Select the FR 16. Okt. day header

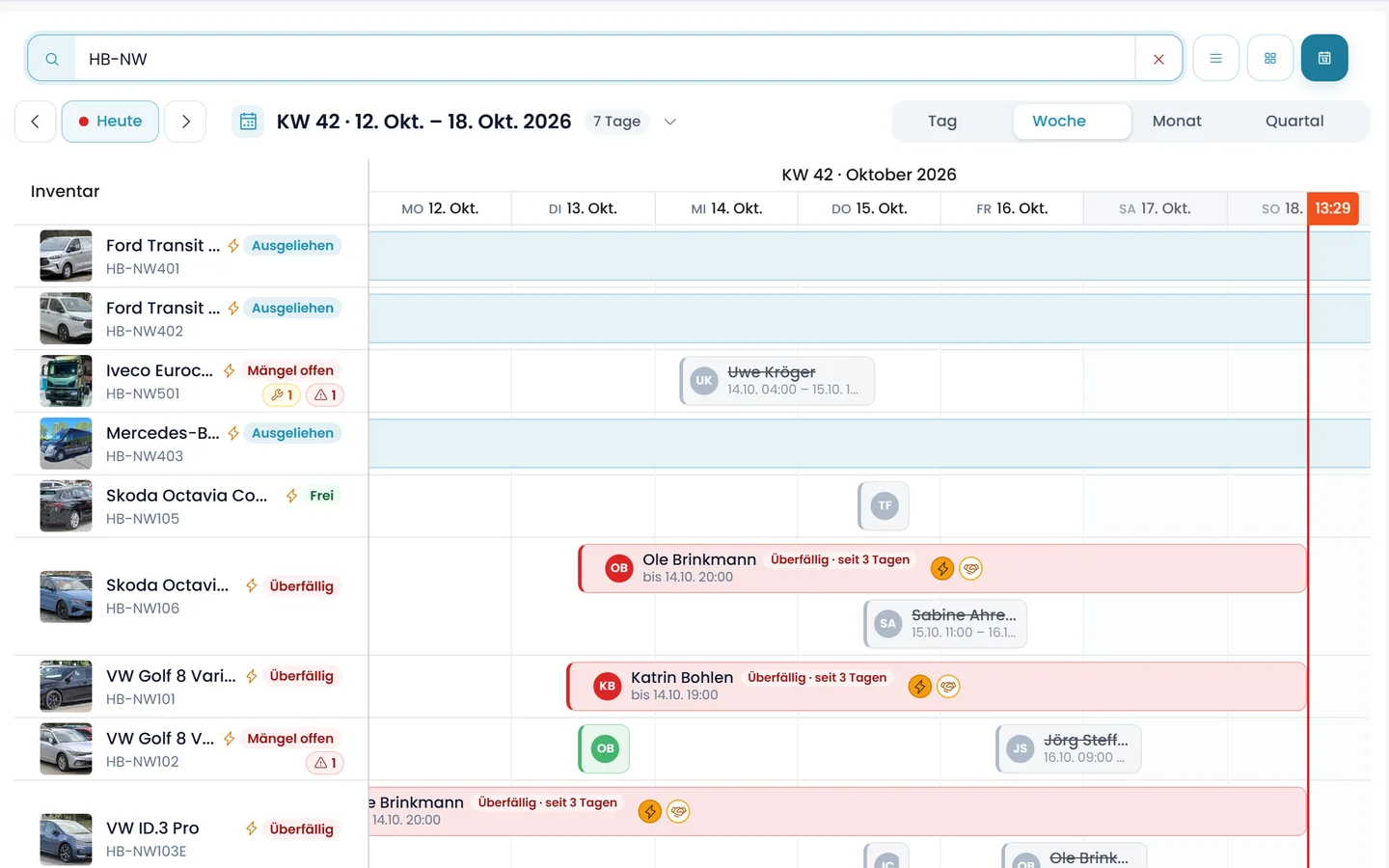tap(1012, 208)
